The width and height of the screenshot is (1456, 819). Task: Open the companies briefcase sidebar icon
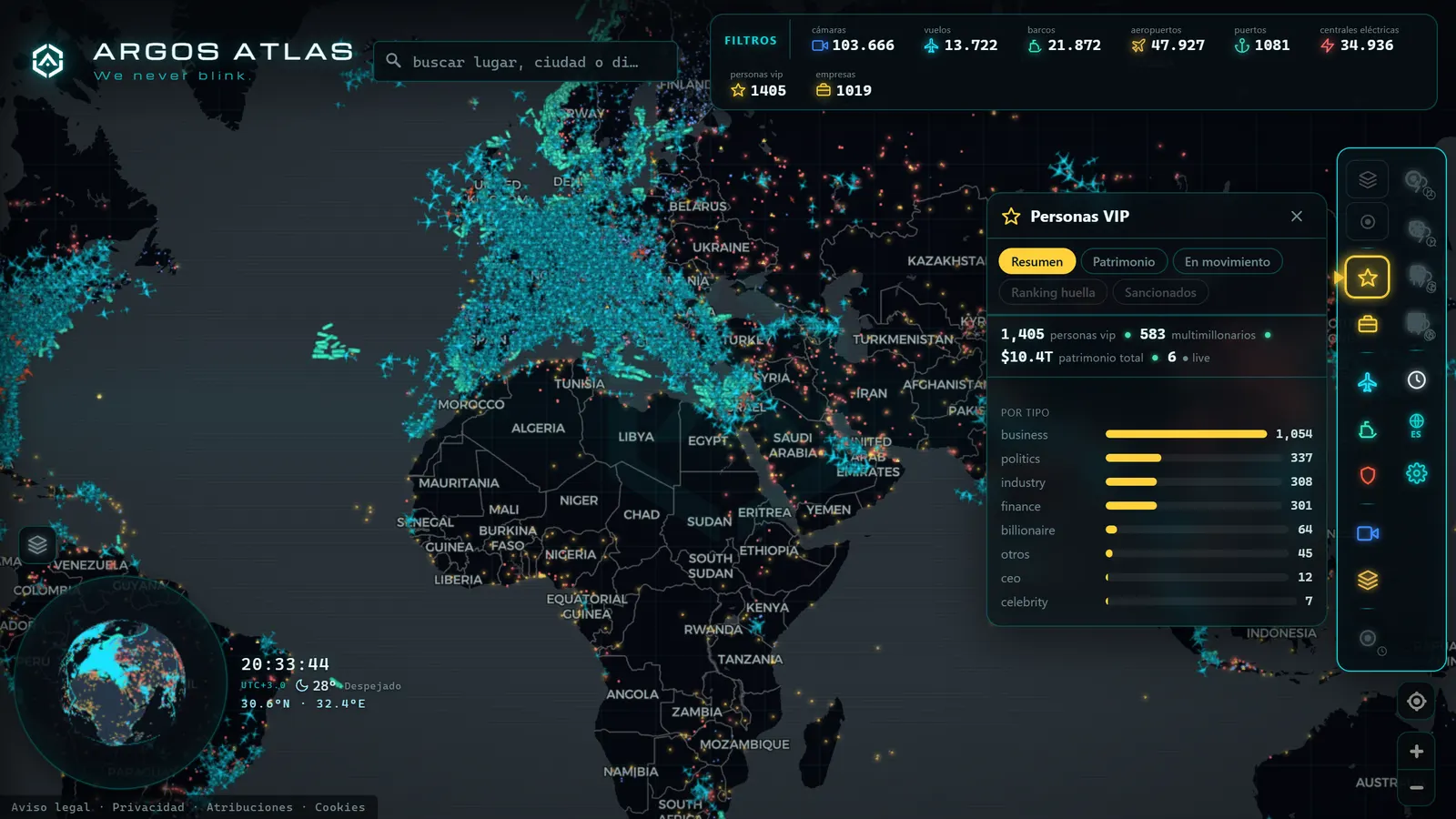tap(1367, 324)
